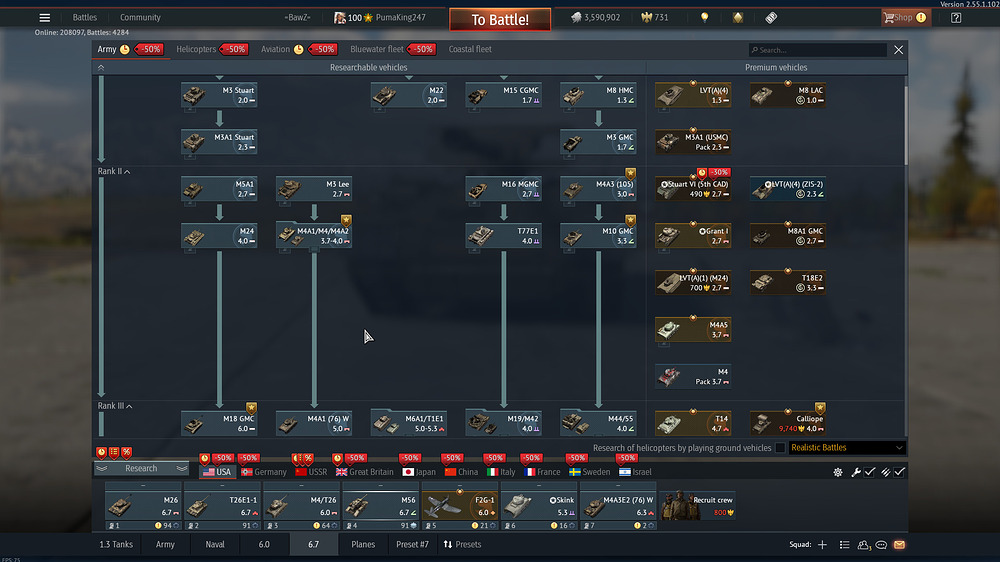The height and width of the screenshot is (562, 1000).
Task: Open the contacts friends icon
Action: click(x=864, y=545)
